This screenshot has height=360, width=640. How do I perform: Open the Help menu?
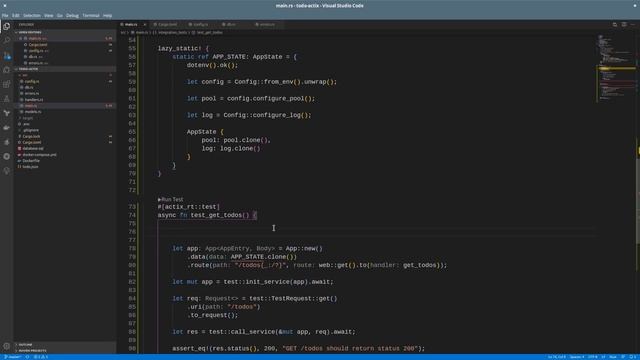[x=107, y=16]
